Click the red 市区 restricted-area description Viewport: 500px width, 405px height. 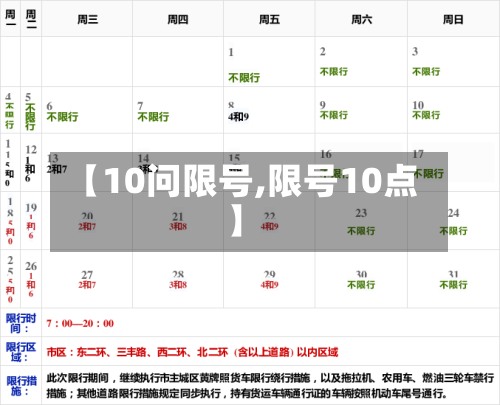[x=192, y=352]
